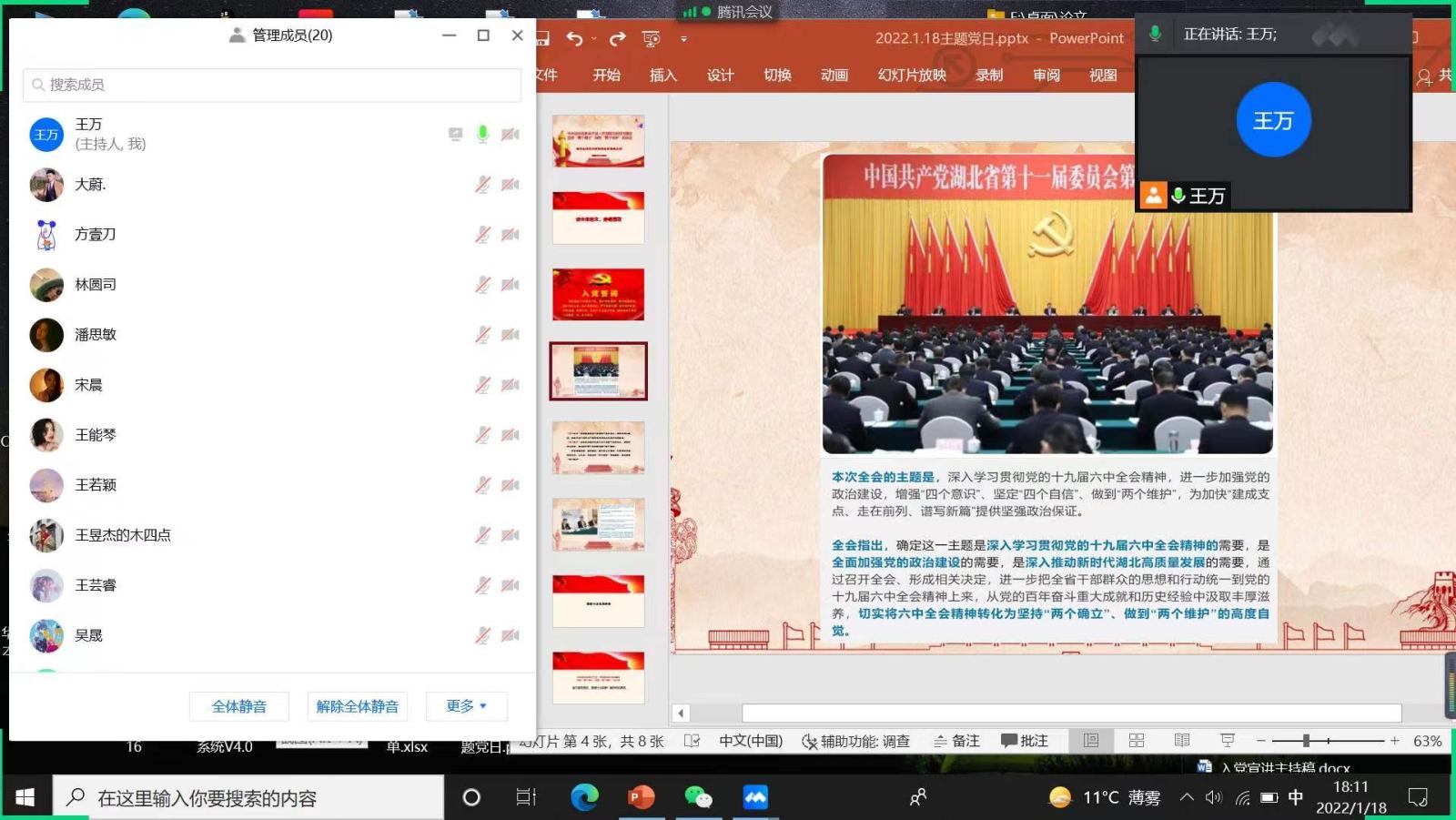Open WeChat from the taskbar
The width and height of the screenshot is (1456, 820).
point(698,798)
